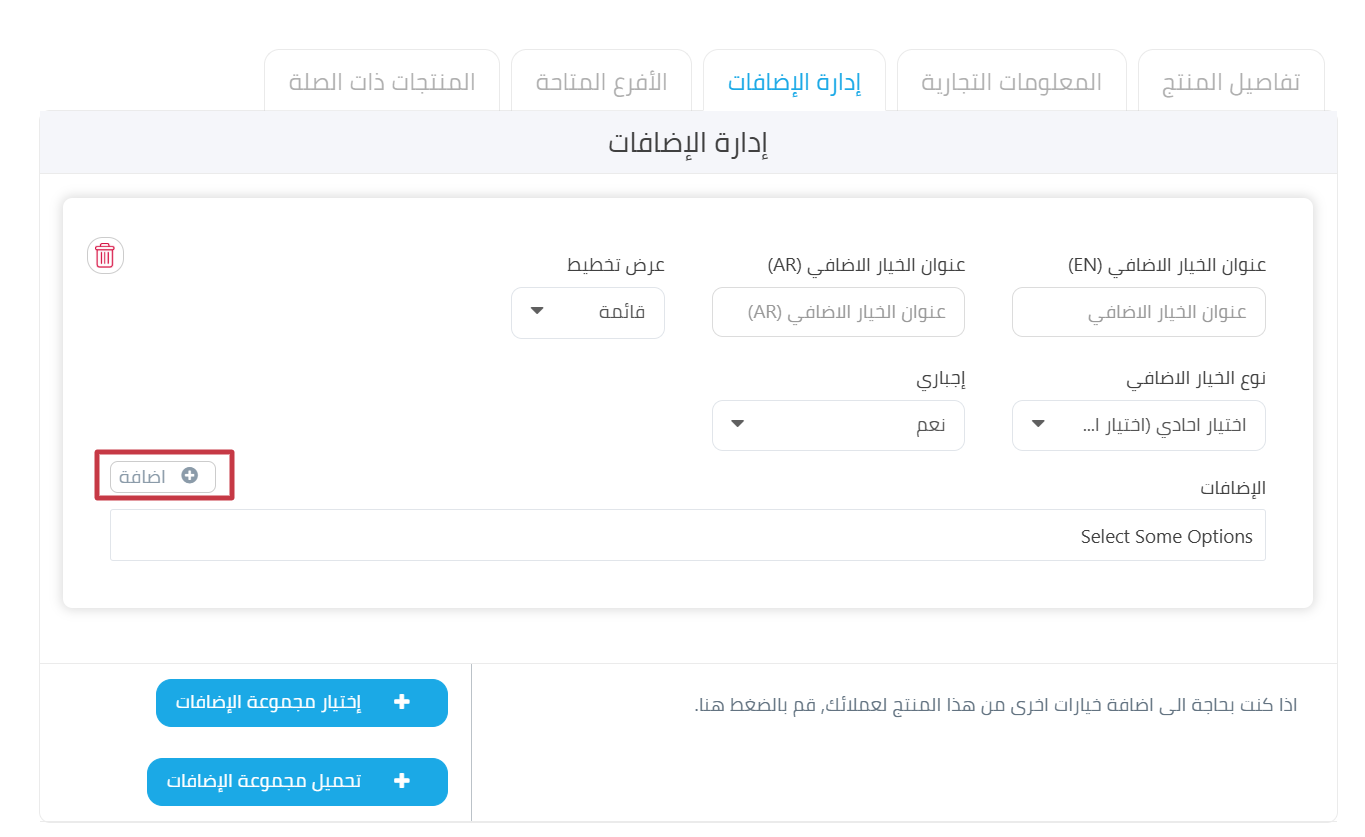This screenshot has height=837, width=1365.
Task: Click plus icon on إختيار مجموعة الإضافات
Action: pos(402,703)
